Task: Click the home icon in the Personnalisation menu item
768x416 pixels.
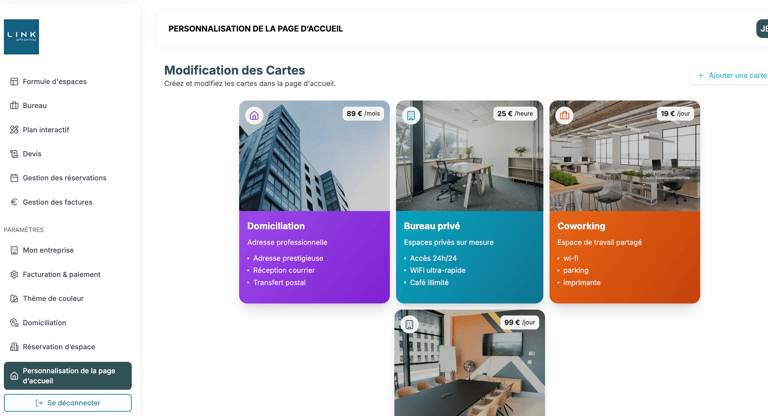Action: tap(14, 376)
